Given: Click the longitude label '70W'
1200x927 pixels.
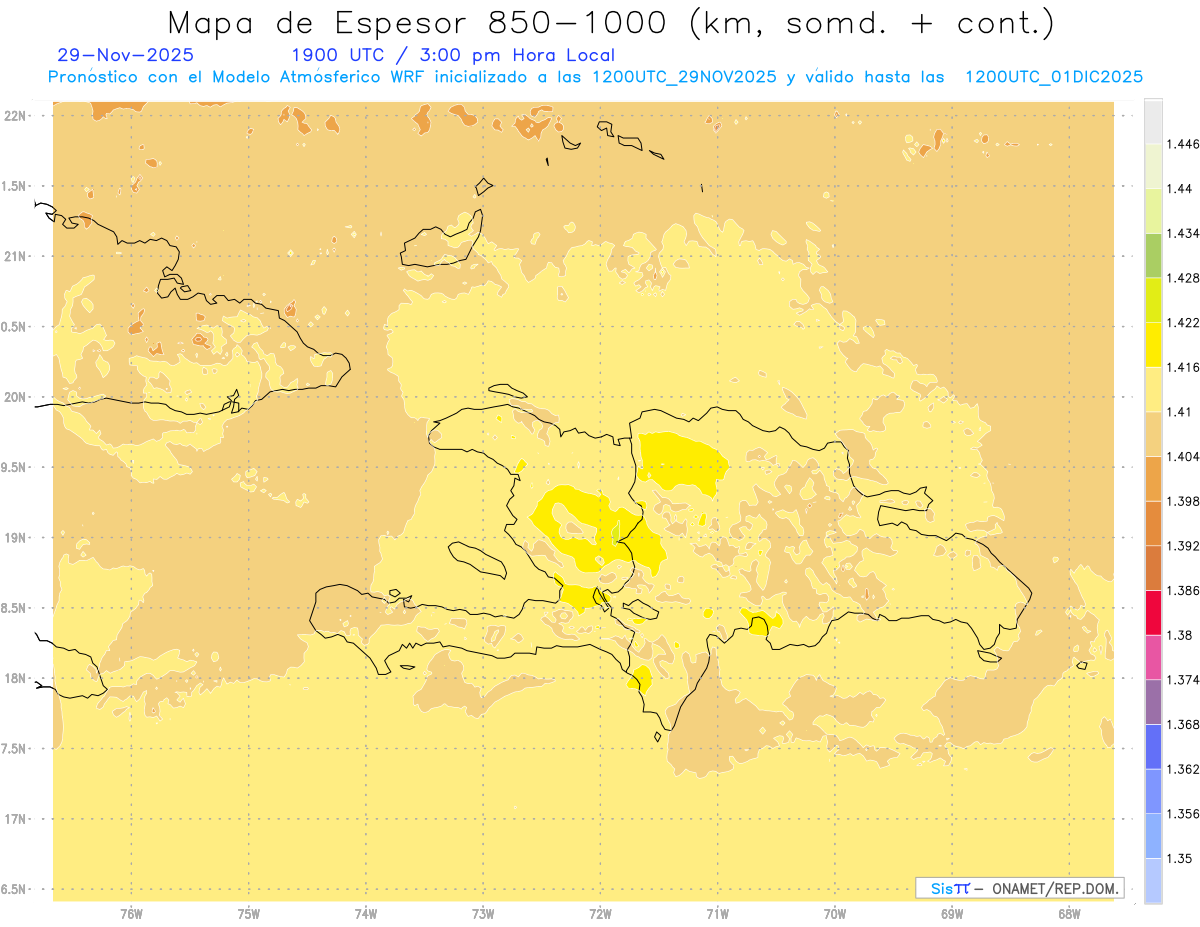Looking at the screenshot, I should point(835,914).
